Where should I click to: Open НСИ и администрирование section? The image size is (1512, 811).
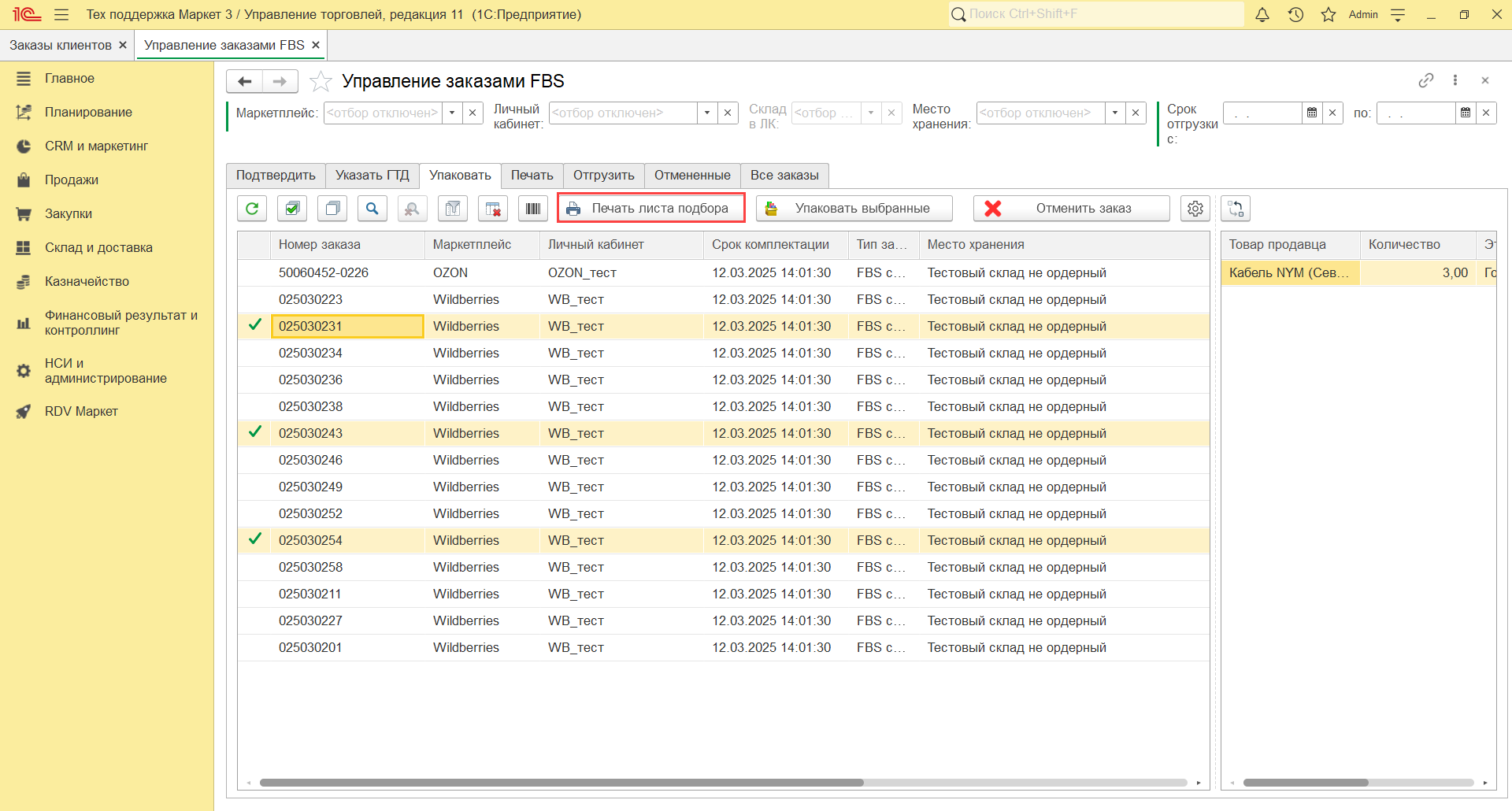106,371
